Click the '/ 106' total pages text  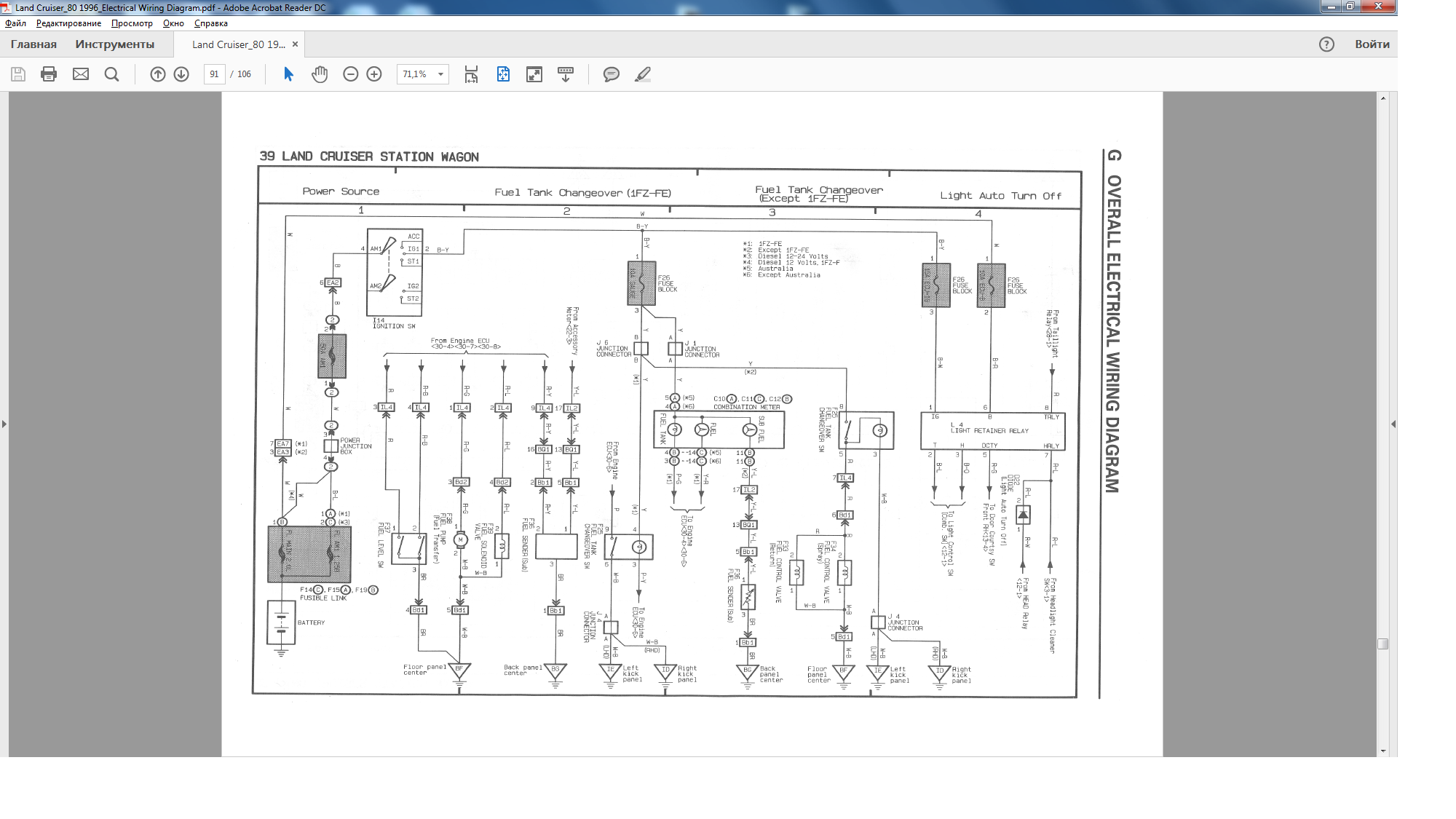tap(241, 74)
